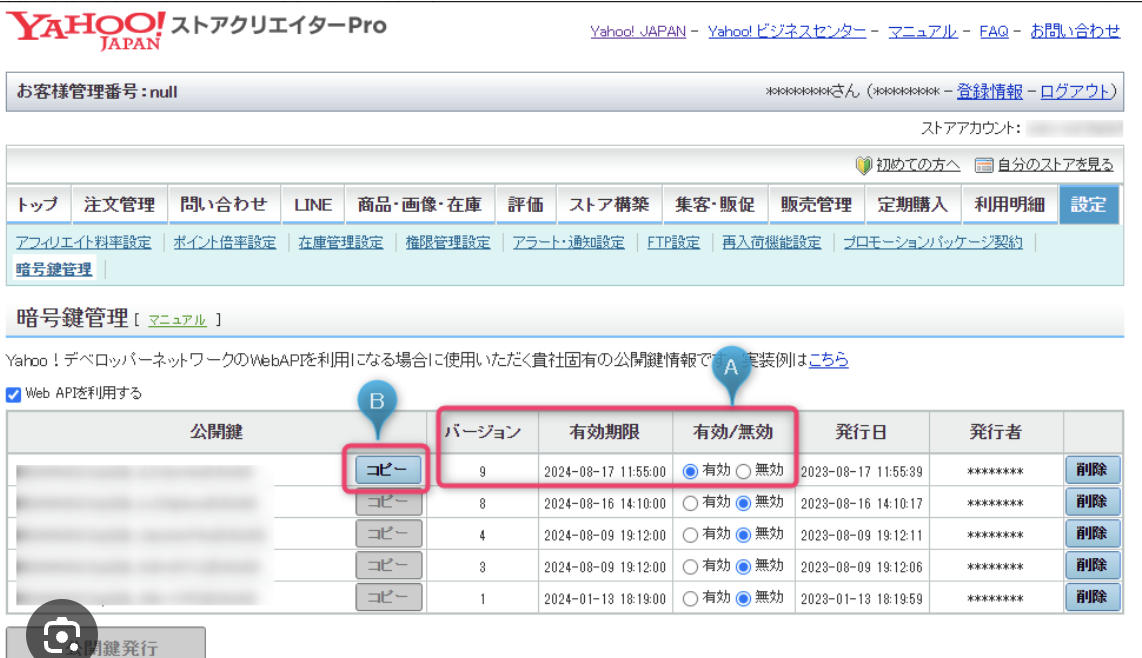Open the トップ tab
The height and width of the screenshot is (658, 1142).
[x=38, y=205]
